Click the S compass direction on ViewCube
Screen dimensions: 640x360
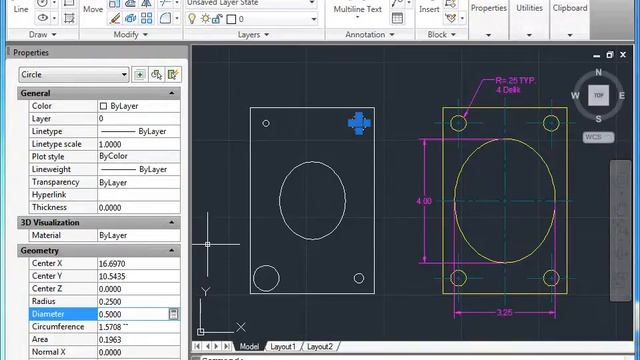pyautogui.click(x=598, y=119)
